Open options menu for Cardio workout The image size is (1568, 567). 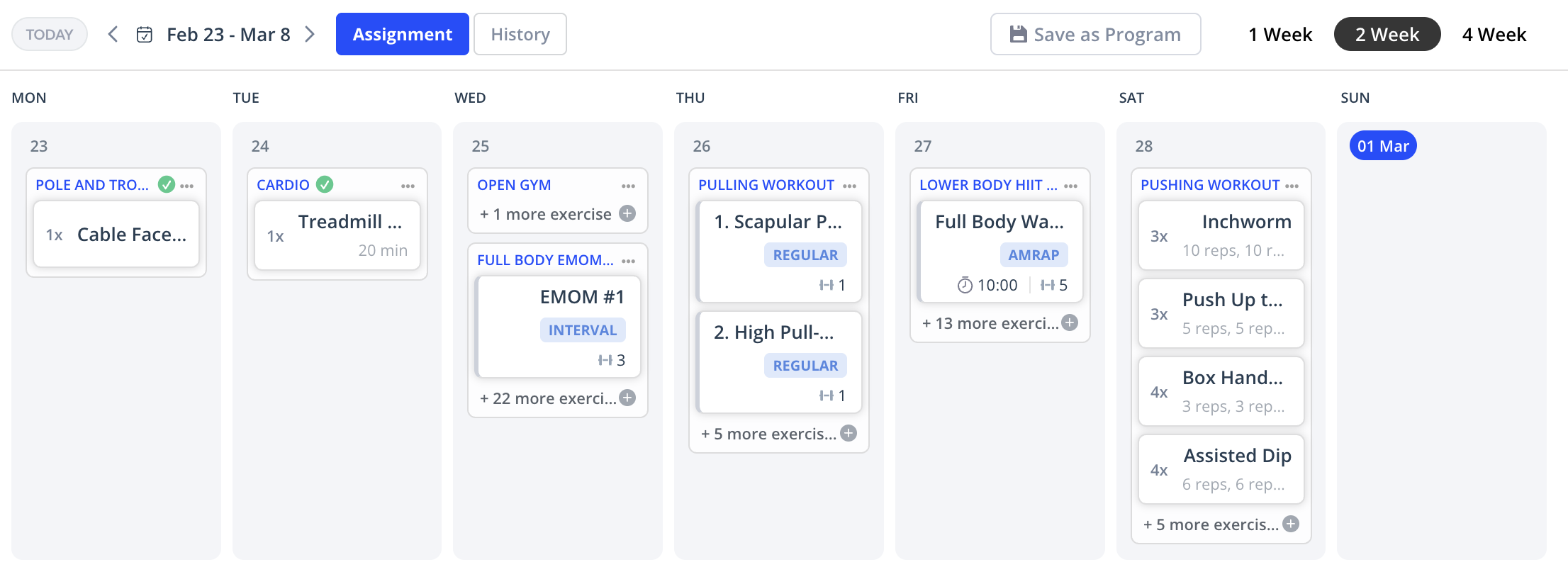[x=408, y=186]
